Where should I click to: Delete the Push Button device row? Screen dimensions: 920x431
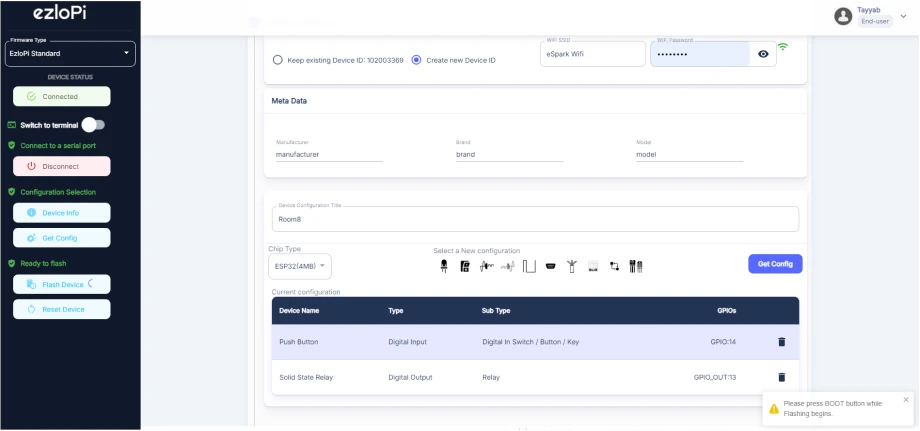click(x=781, y=342)
